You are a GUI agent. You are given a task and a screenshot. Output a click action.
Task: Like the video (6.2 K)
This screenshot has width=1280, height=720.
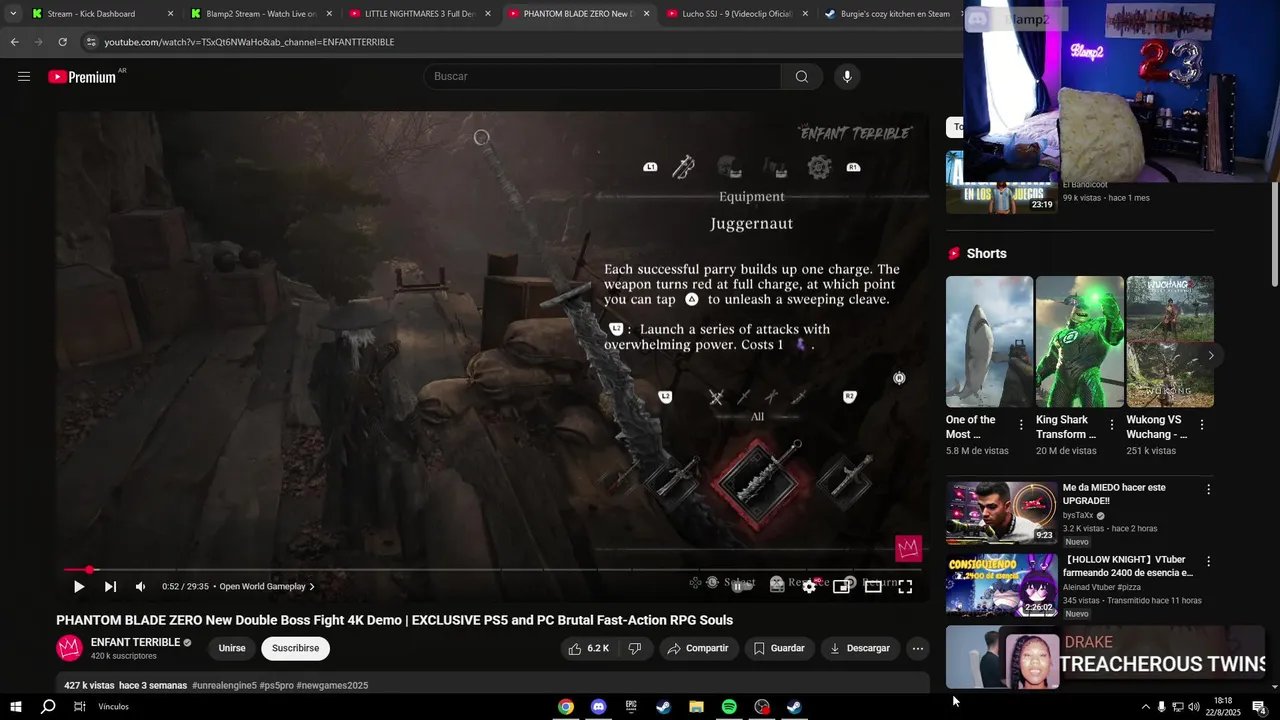pos(588,648)
